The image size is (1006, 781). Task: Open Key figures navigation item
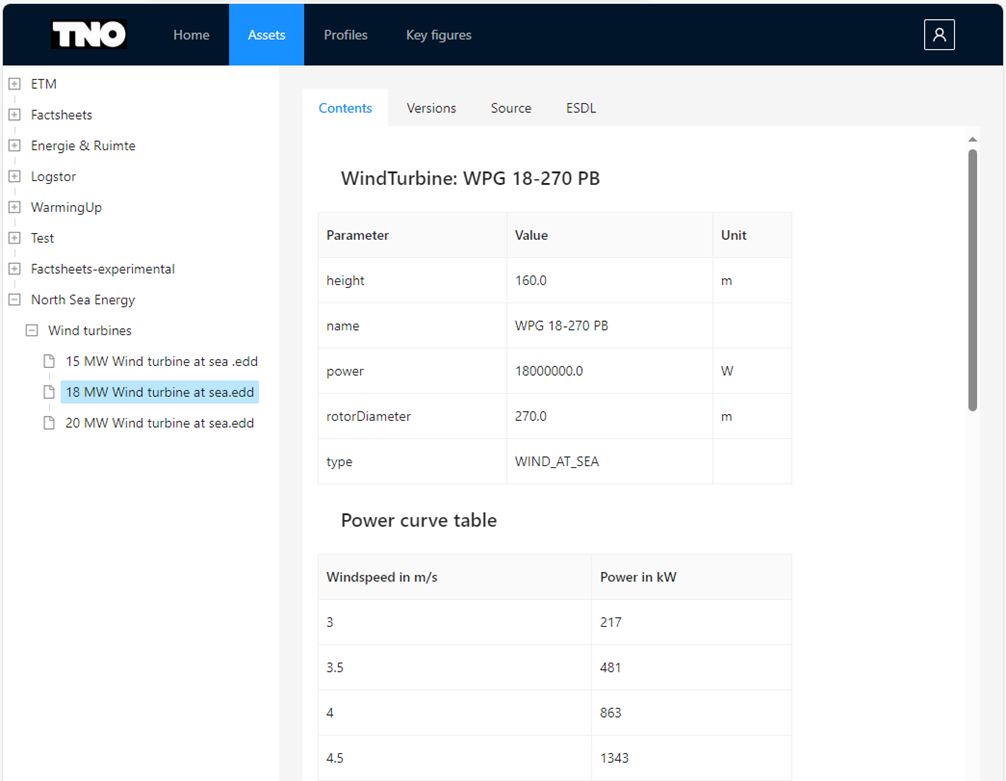pos(438,35)
